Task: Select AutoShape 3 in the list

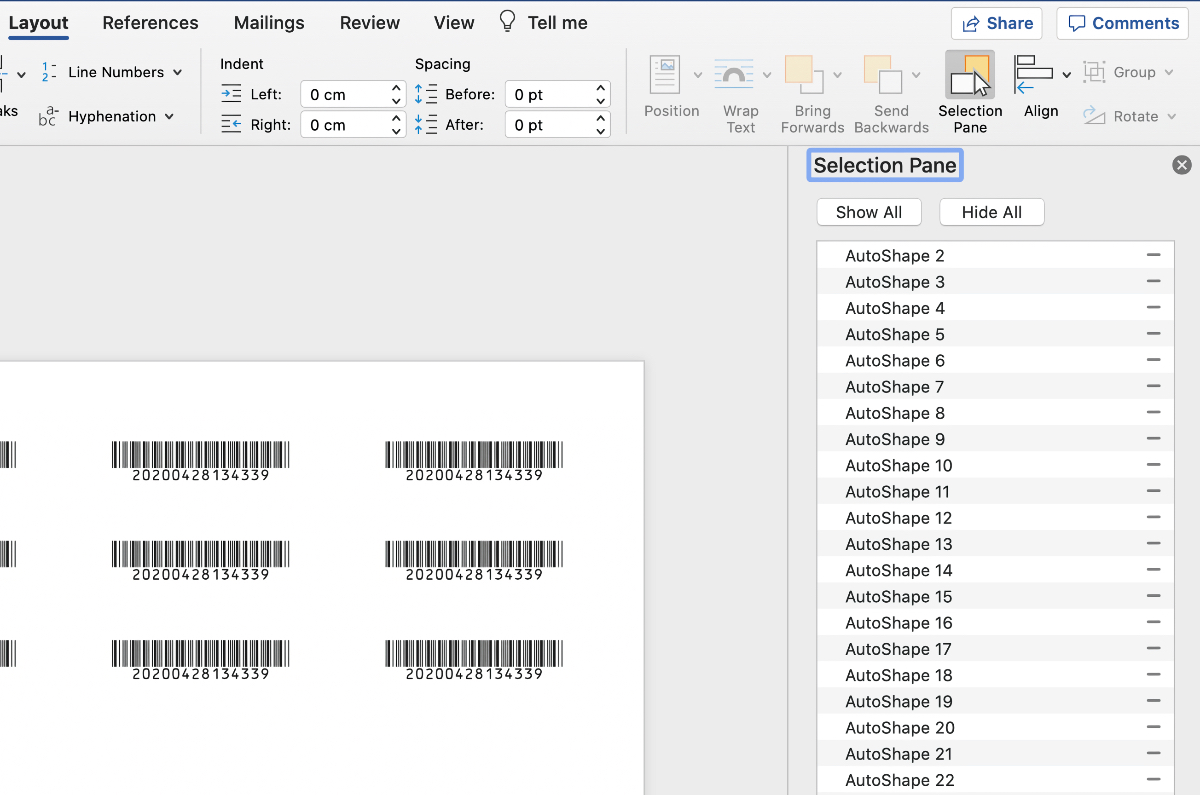Action: [x=995, y=282]
